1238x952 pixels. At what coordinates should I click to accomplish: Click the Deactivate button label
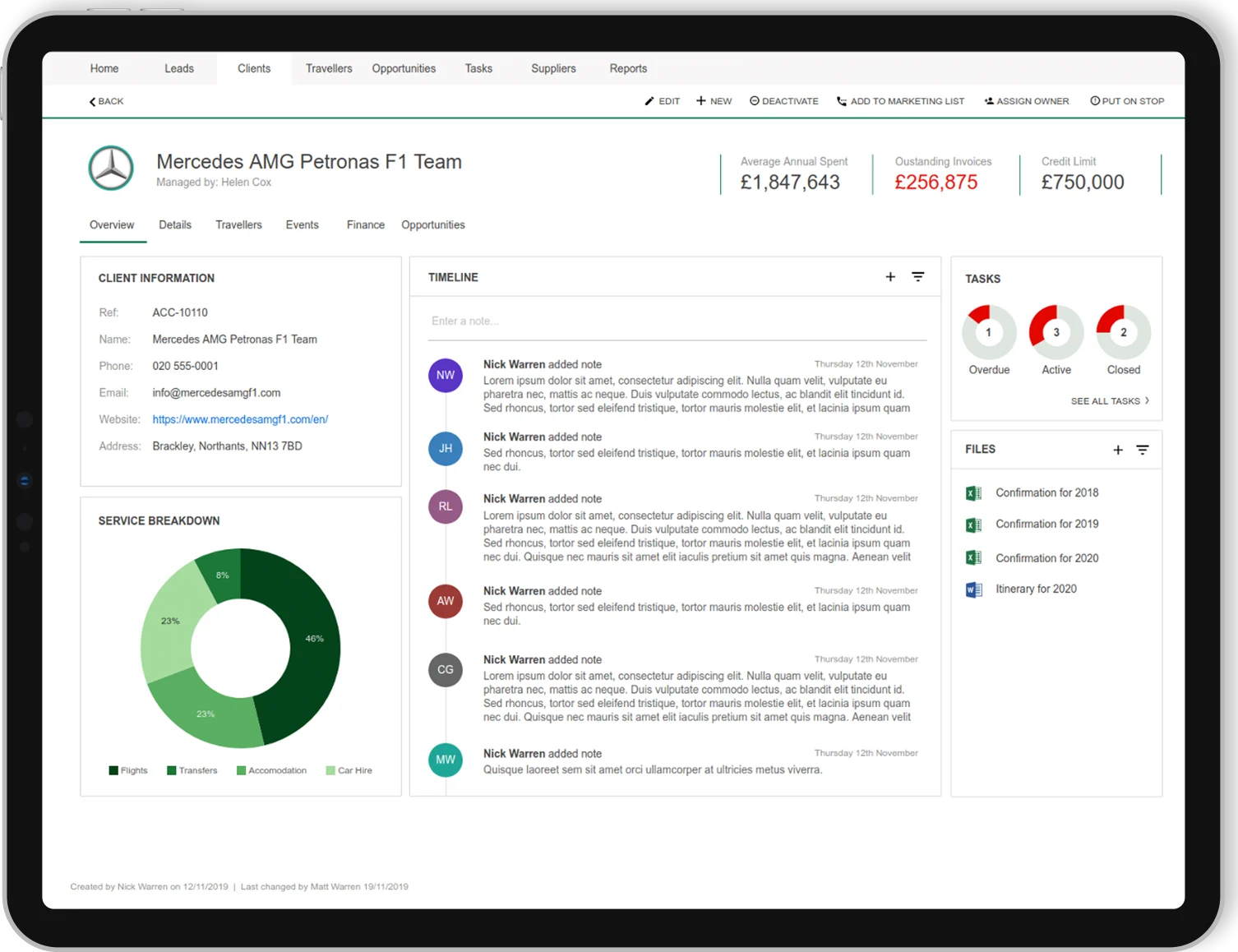tap(790, 101)
